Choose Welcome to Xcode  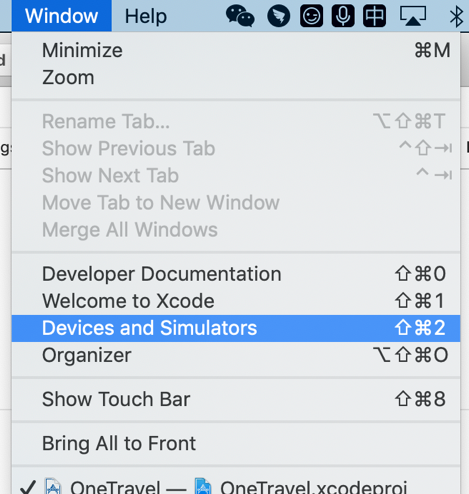tap(236, 301)
